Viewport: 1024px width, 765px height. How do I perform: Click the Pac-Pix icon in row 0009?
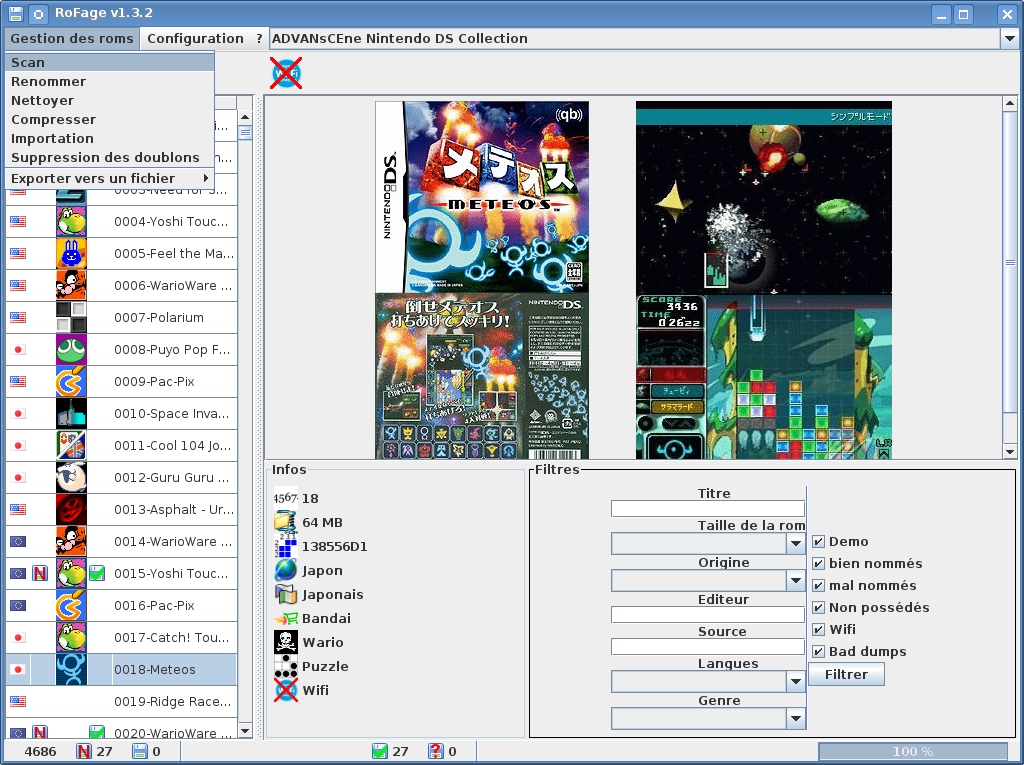pos(71,382)
